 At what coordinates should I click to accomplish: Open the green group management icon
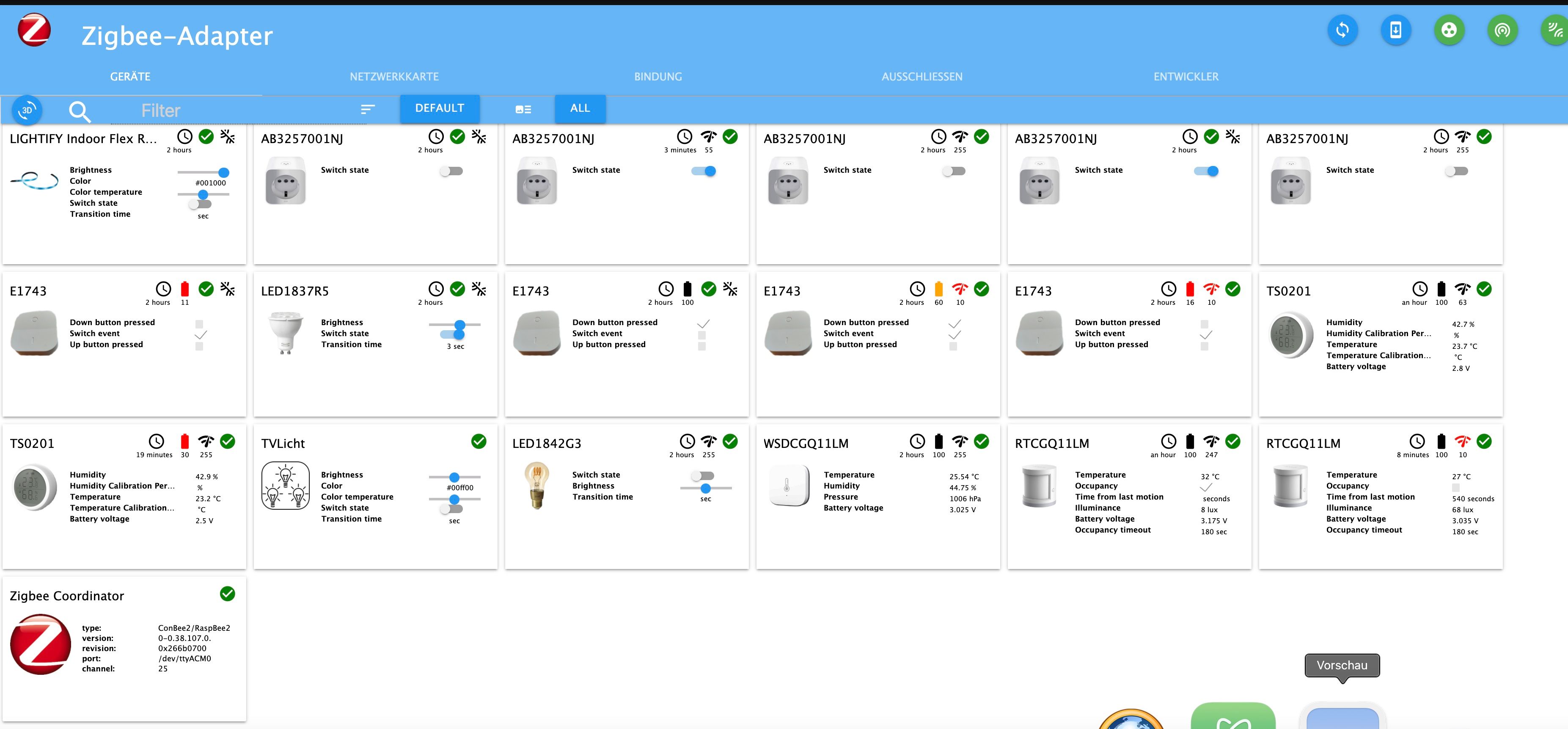tap(1449, 30)
